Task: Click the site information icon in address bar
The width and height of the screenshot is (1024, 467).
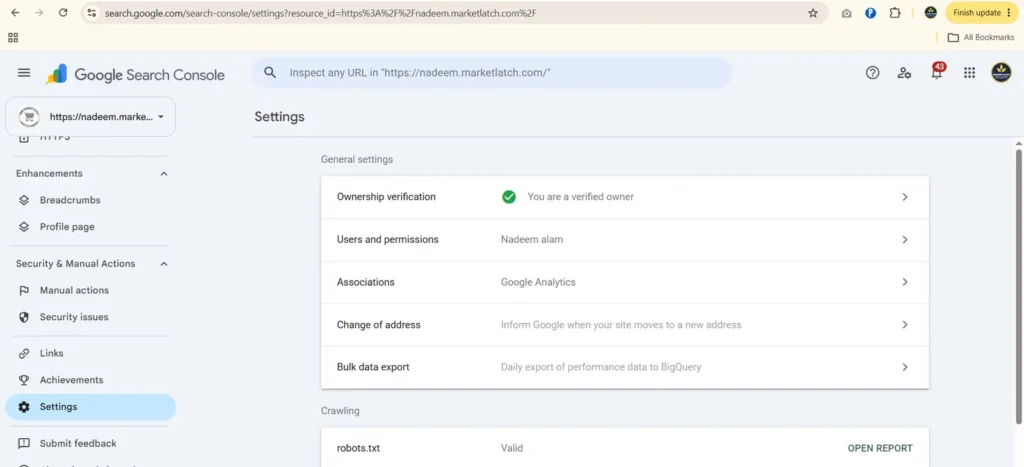Action: (91, 13)
